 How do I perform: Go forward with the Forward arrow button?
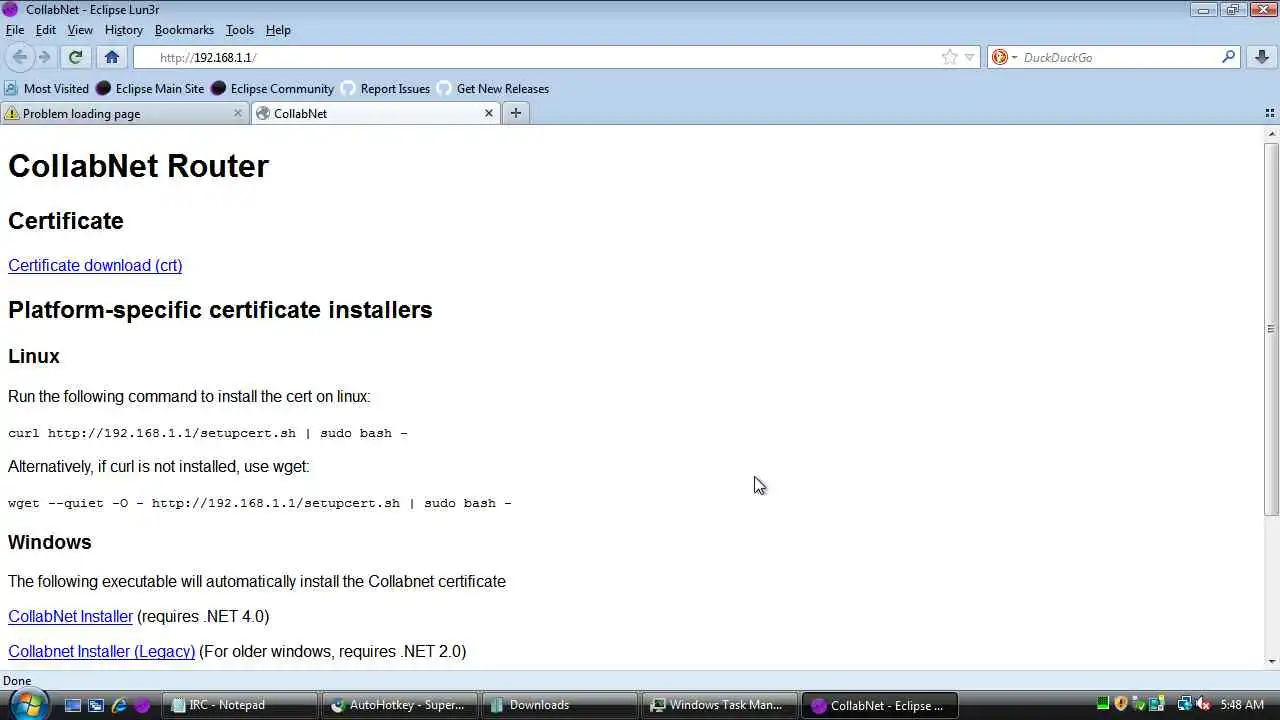(x=44, y=57)
